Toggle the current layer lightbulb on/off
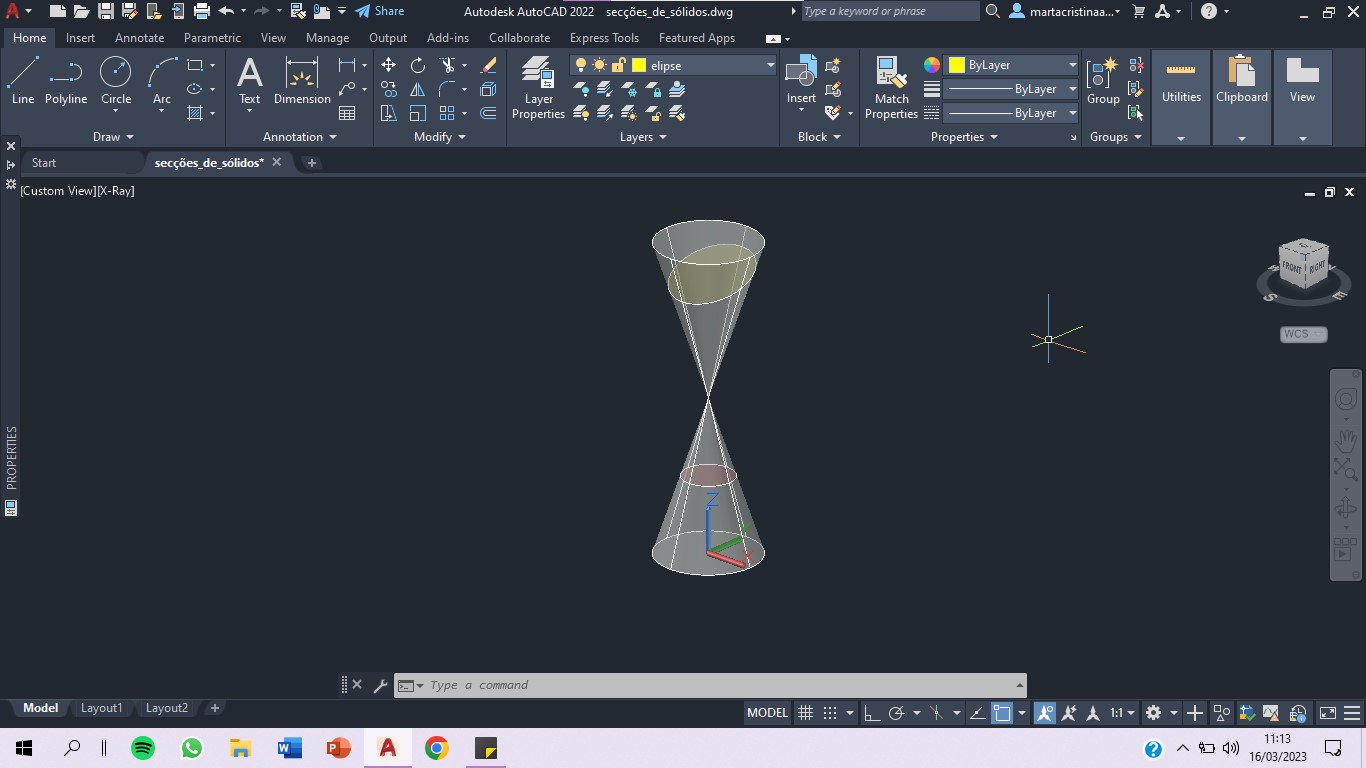The image size is (1366, 768). click(x=580, y=65)
